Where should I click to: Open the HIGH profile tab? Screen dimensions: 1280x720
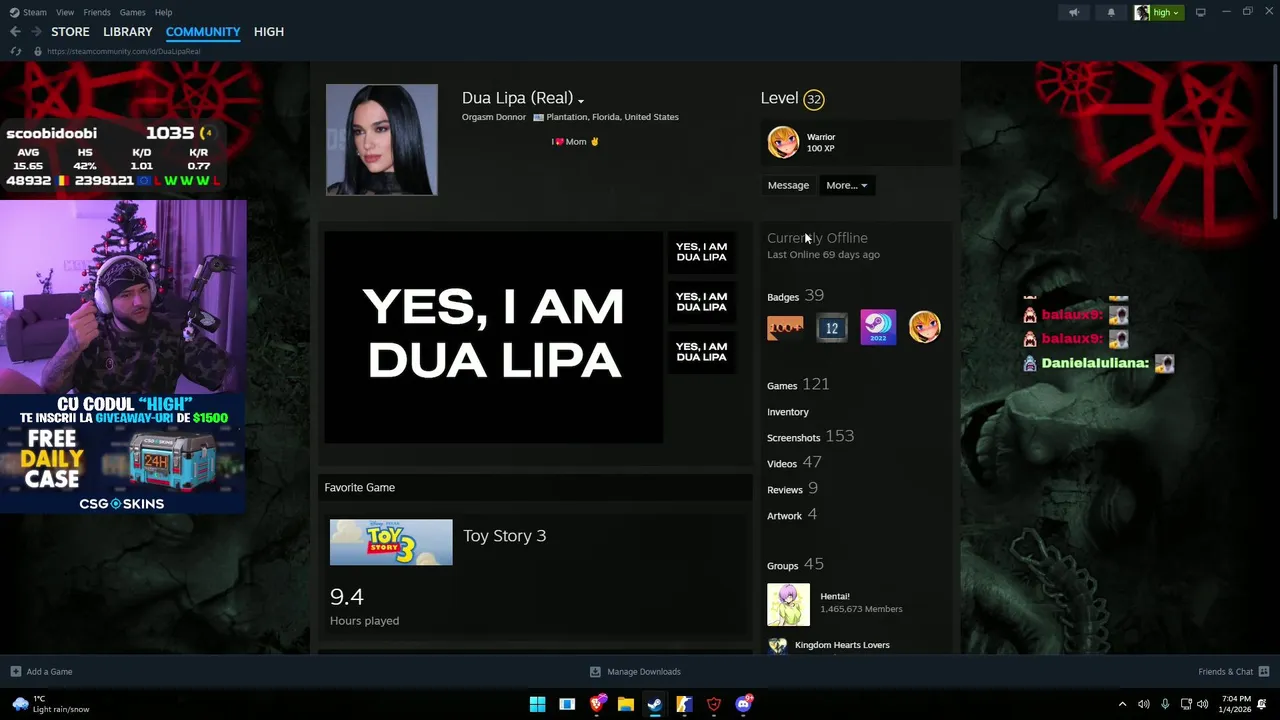(x=269, y=32)
